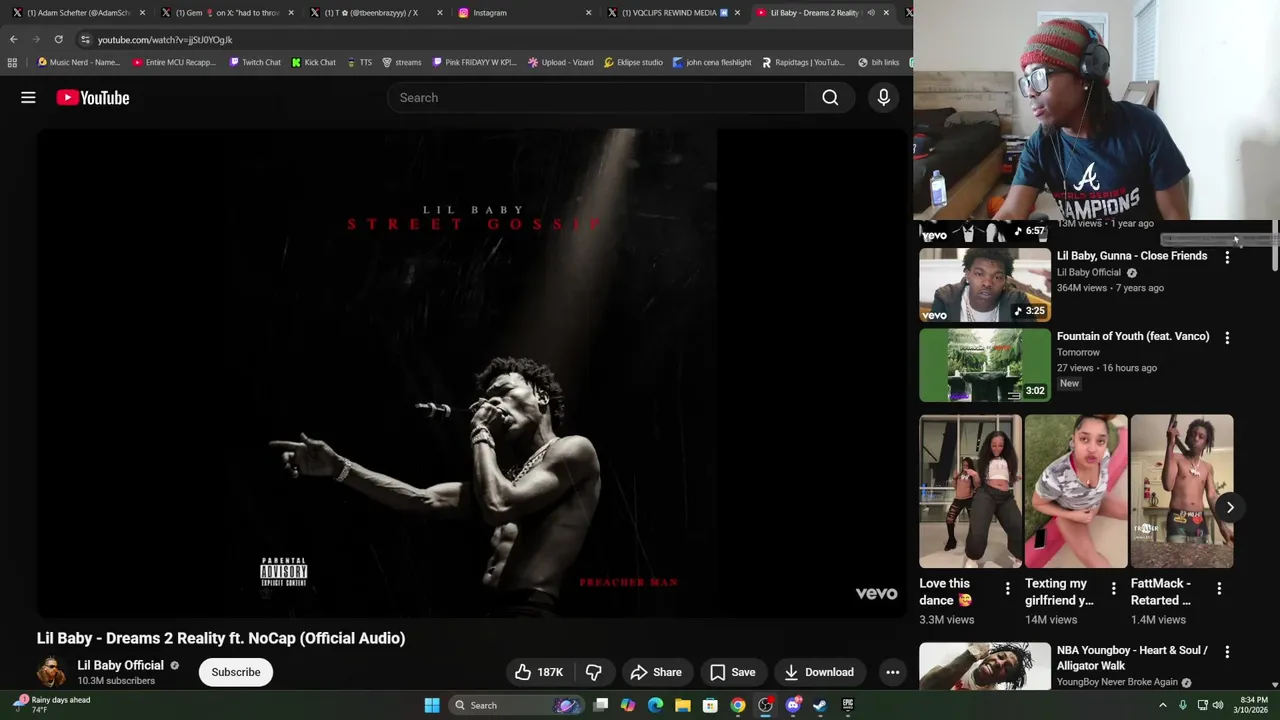Open options for Close Friends video
The height and width of the screenshot is (720, 1280).
coord(1227,257)
